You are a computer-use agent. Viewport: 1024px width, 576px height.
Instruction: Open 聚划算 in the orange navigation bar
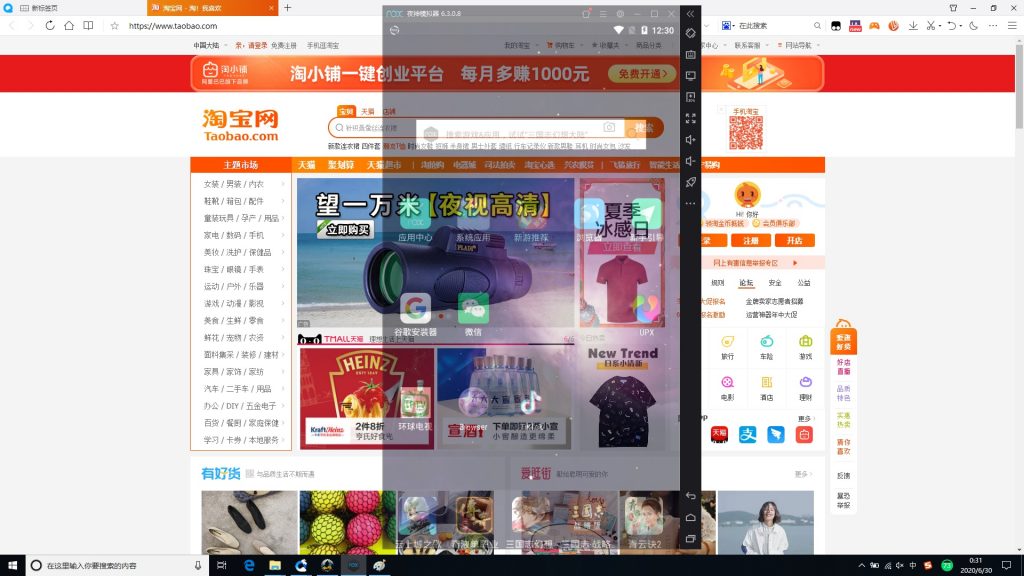pyautogui.click(x=341, y=165)
